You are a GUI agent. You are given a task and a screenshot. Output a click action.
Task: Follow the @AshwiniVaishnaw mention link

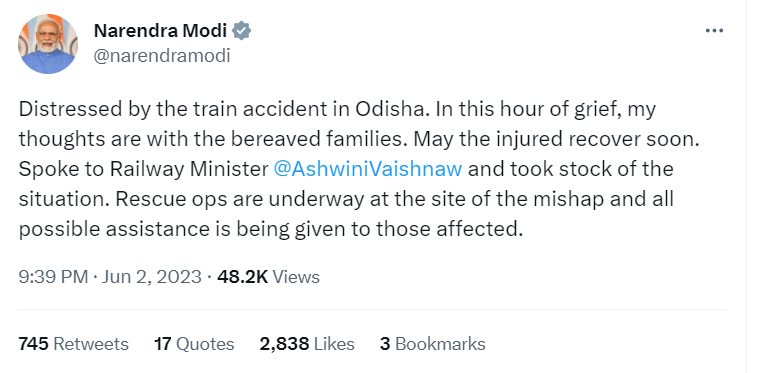point(368,169)
